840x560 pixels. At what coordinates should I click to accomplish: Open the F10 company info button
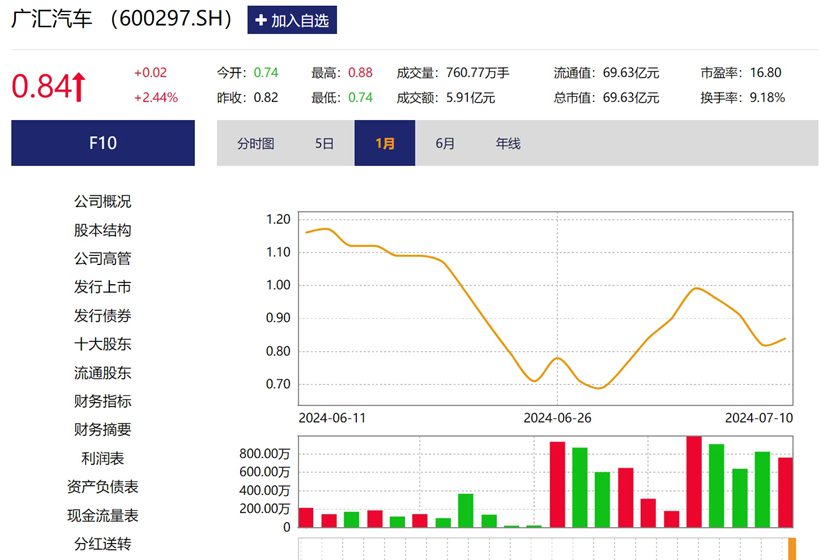coord(103,143)
